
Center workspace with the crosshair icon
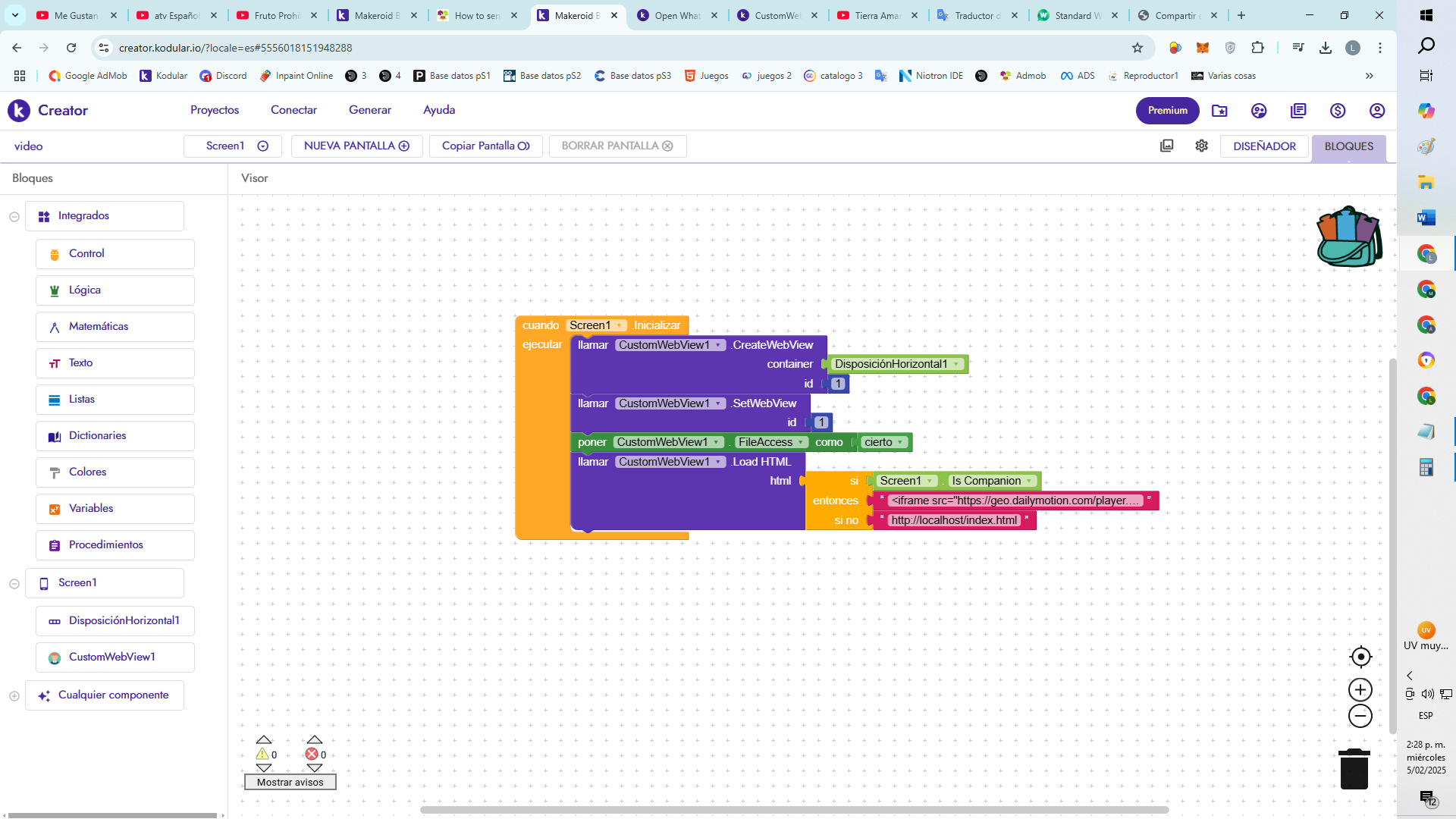point(1360,657)
